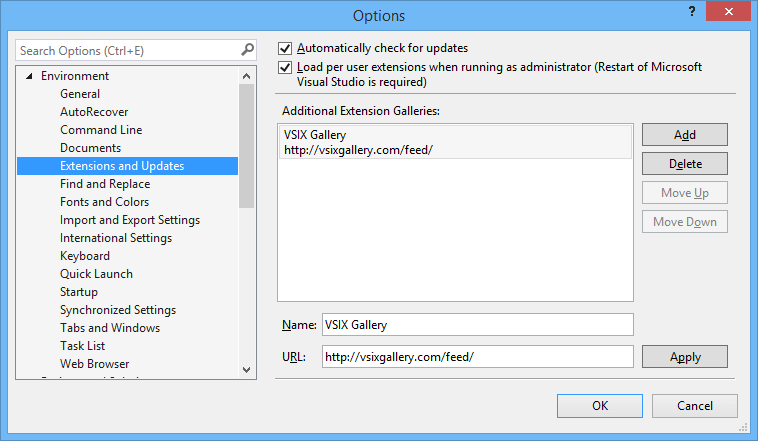The width and height of the screenshot is (758, 441).
Task: Select Task List in tree
Action: [82, 346]
